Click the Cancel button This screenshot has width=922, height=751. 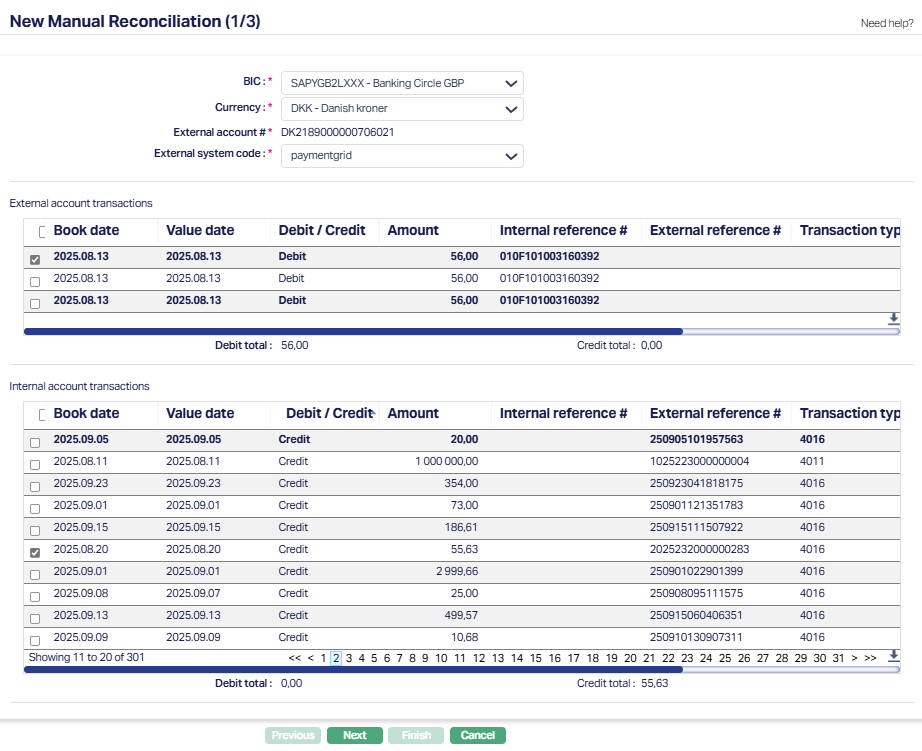point(477,735)
